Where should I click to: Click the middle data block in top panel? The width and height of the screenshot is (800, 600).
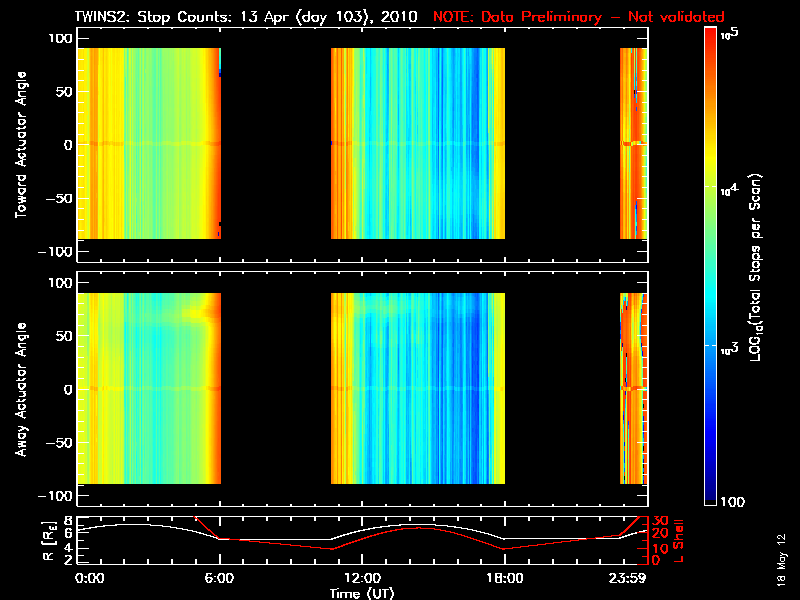coord(418,143)
